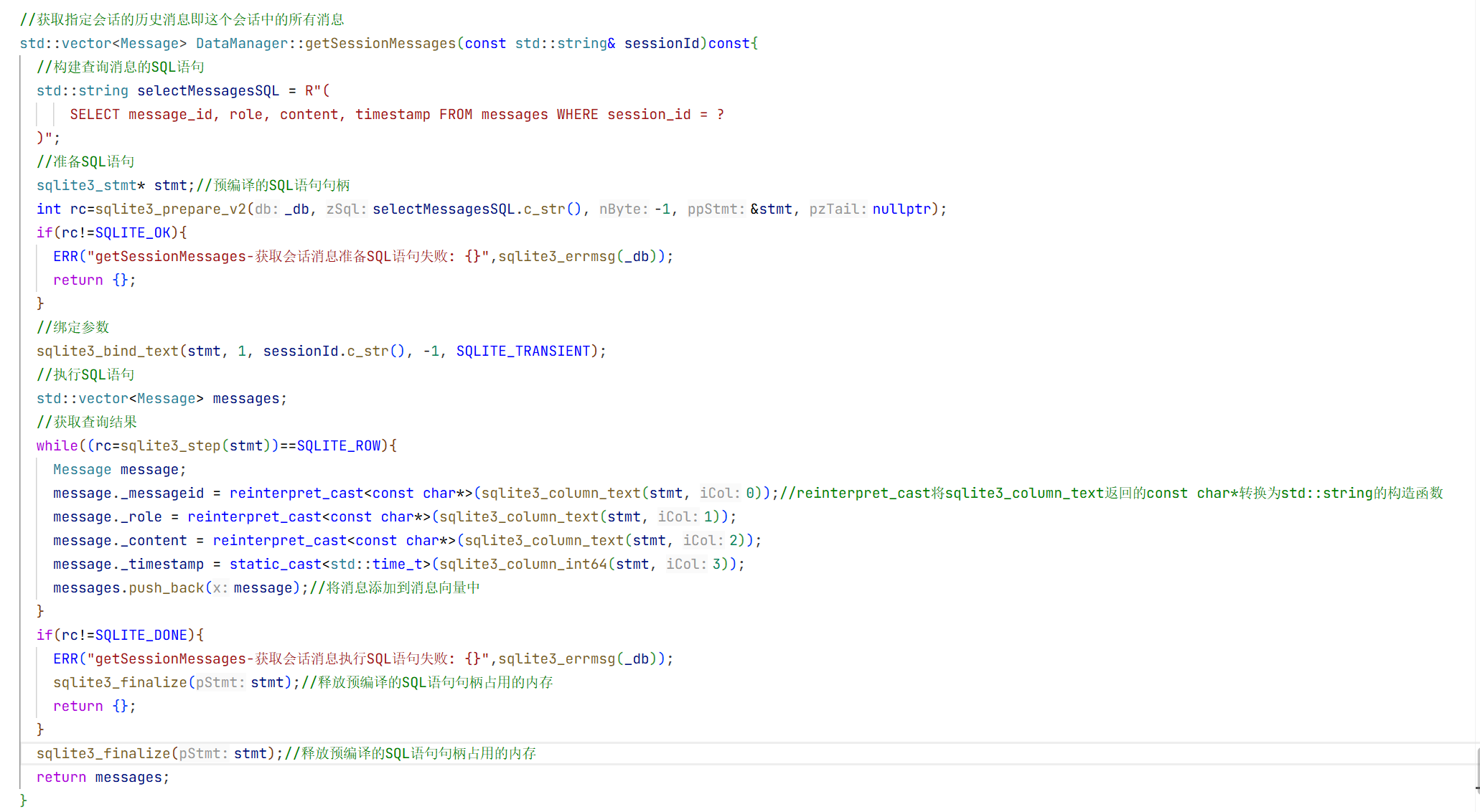Click the ppStmt: inlay parameter hint

pos(716,209)
